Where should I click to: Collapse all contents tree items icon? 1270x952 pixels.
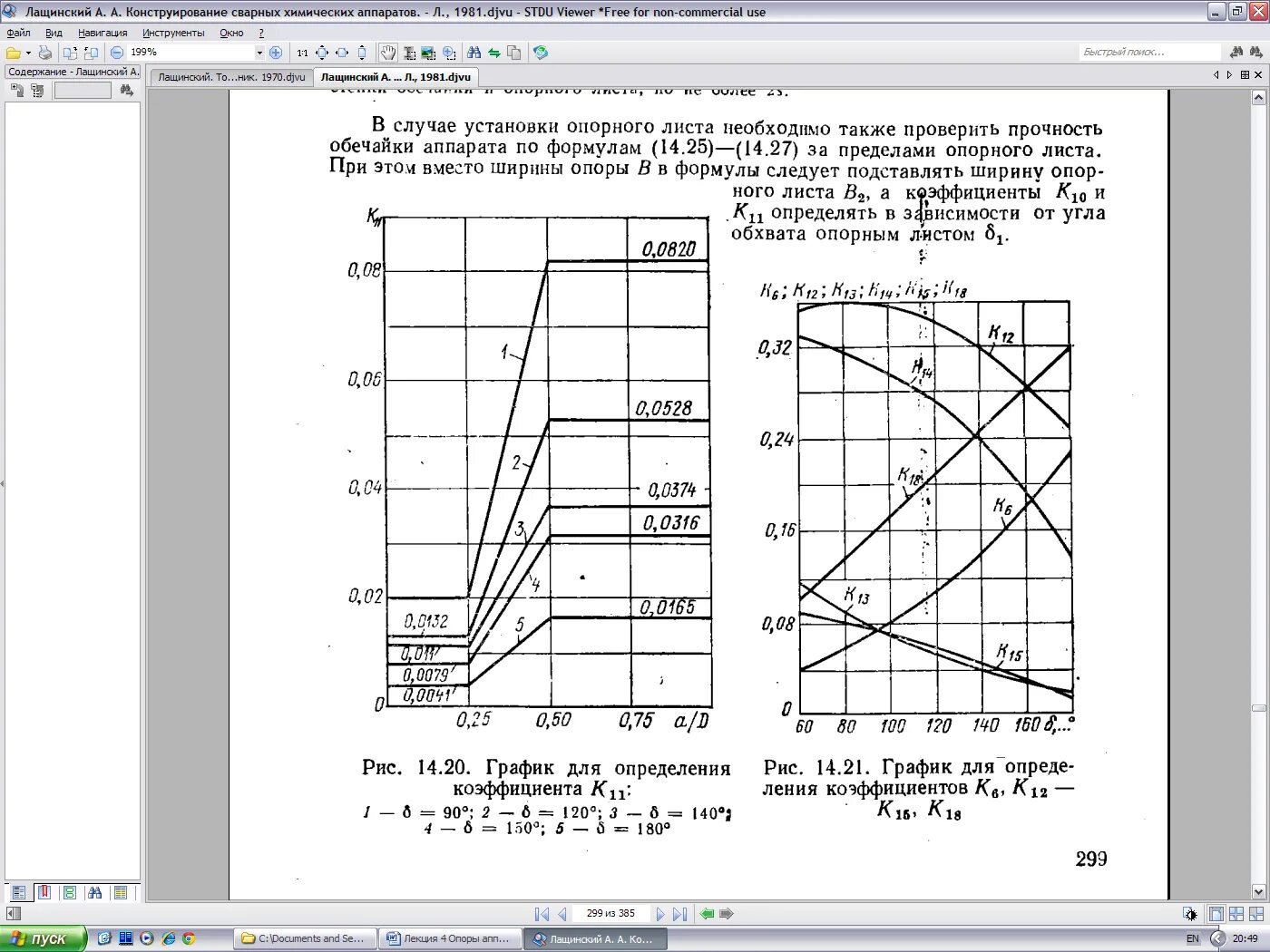point(37,91)
